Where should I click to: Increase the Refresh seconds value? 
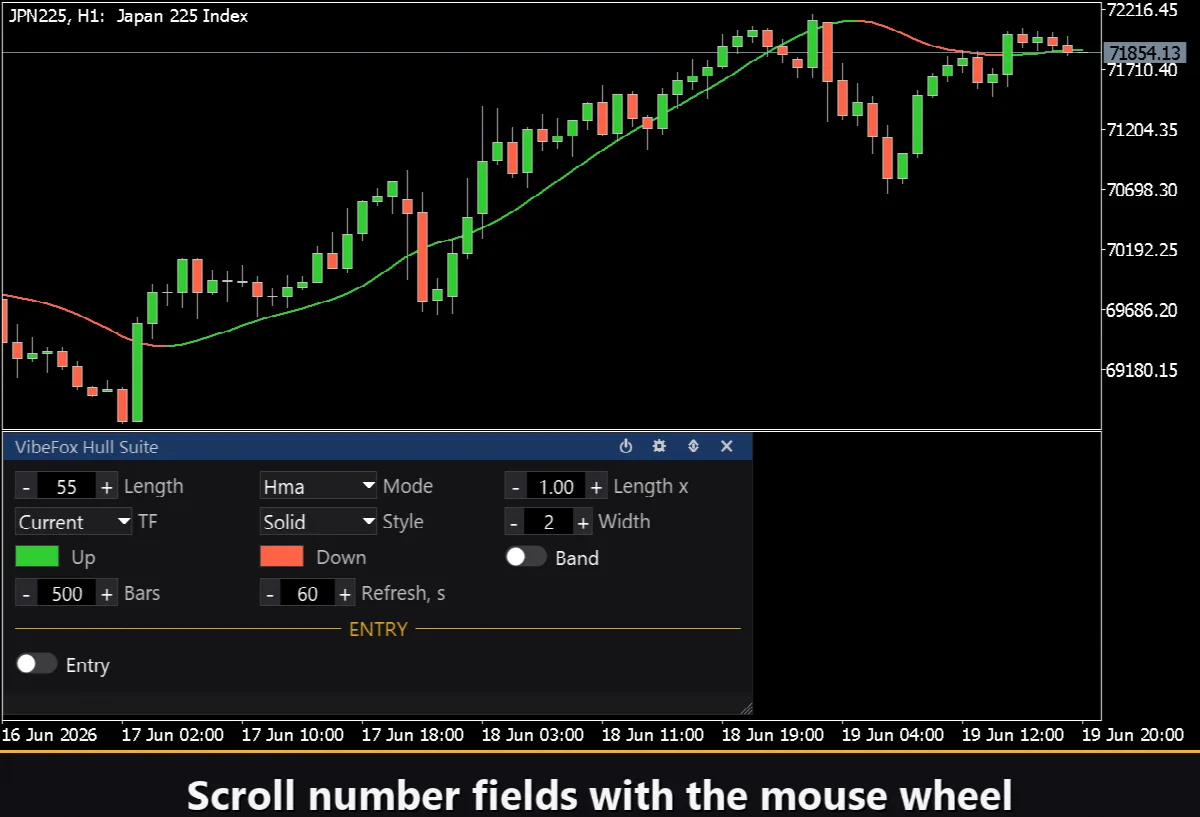click(x=345, y=593)
